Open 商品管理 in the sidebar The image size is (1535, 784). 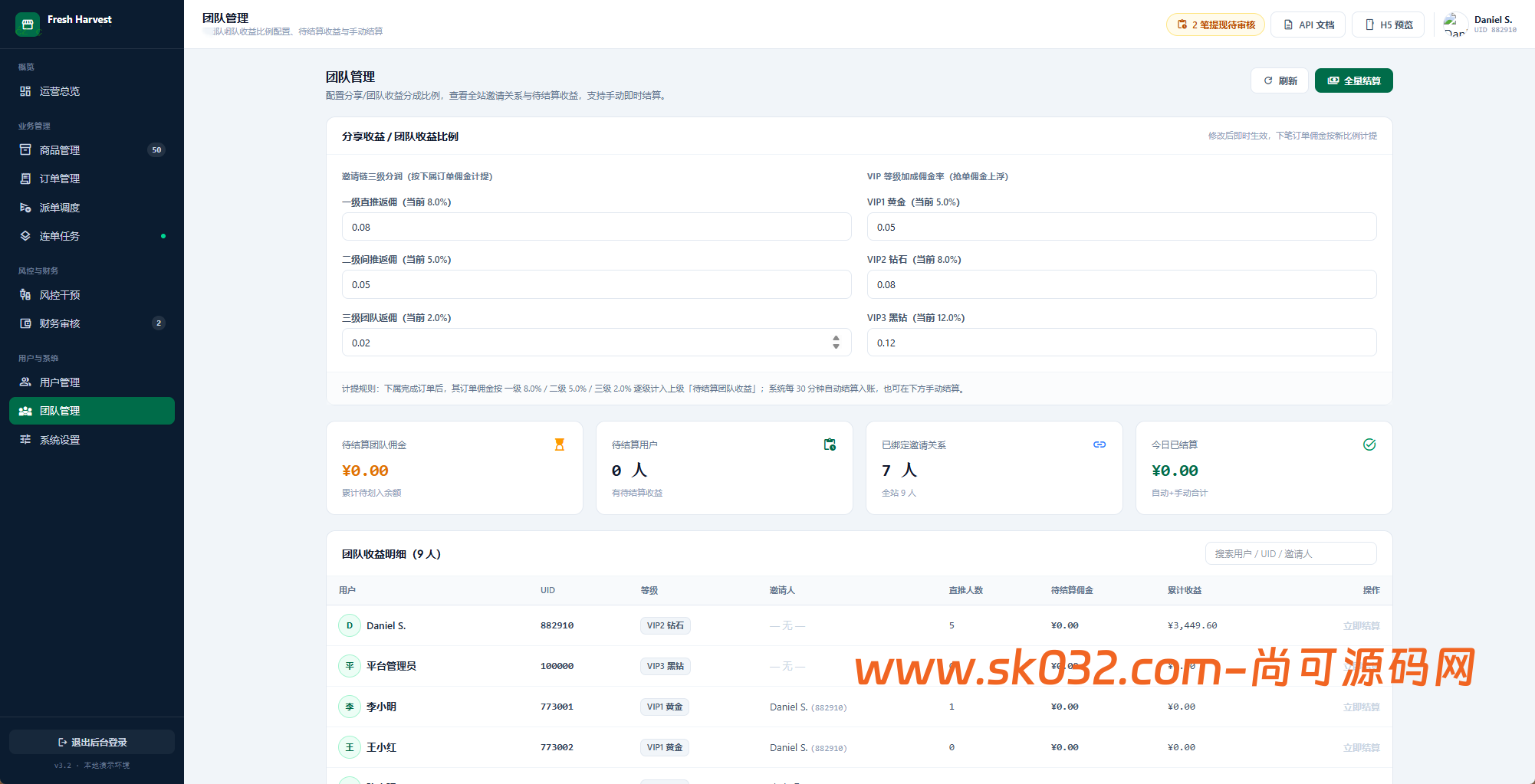pyautogui.click(x=92, y=150)
